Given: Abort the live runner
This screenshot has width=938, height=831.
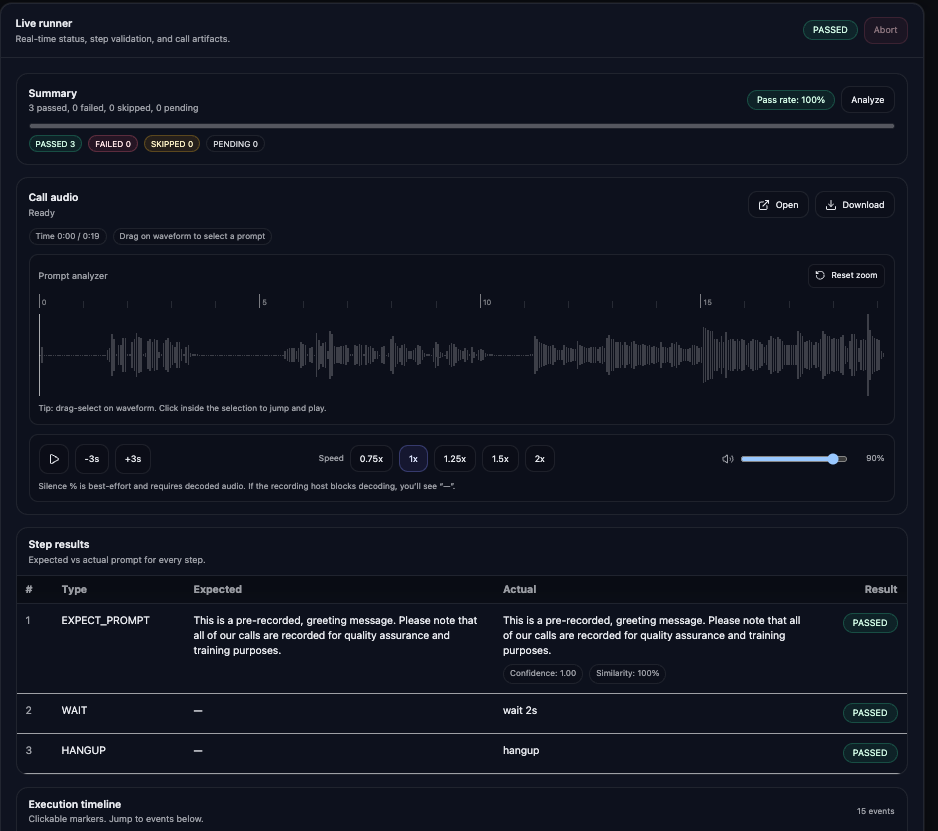Looking at the screenshot, I should [x=885, y=30].
